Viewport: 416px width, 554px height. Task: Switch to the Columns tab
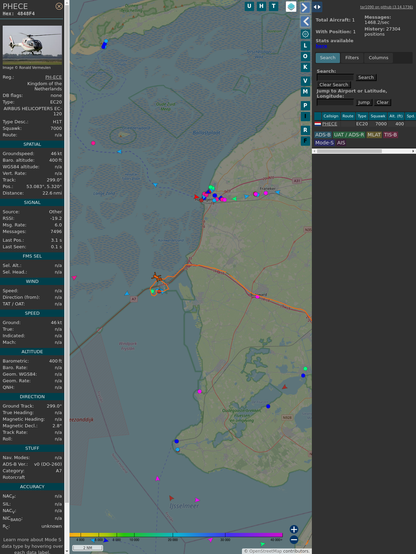tap(379, 58)
